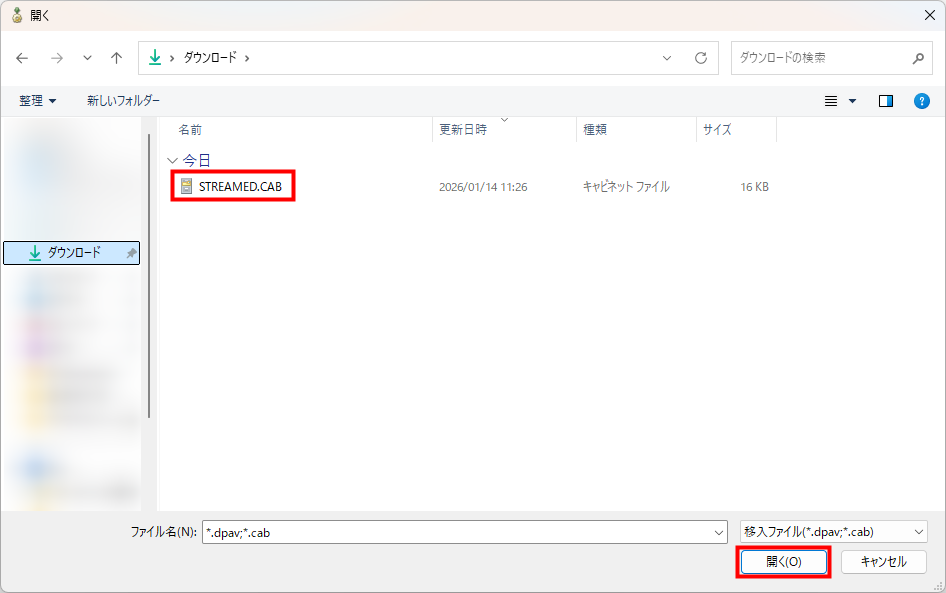Screen dimensions: 946x593
Task: Expand the file name combo box arrow
Action: [x=718, y=532]
